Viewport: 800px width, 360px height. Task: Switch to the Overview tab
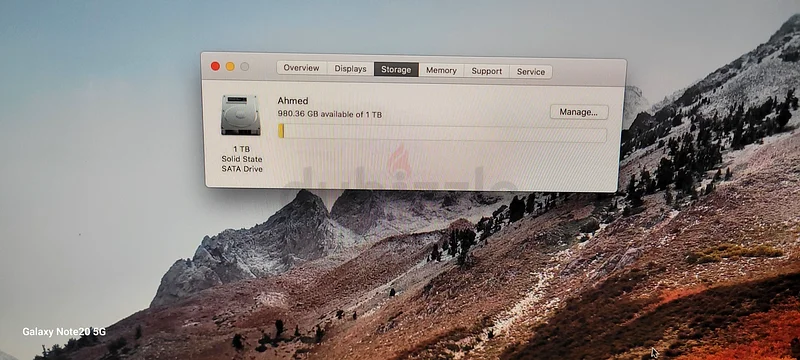pyautogui.click(x=302, y=68)
